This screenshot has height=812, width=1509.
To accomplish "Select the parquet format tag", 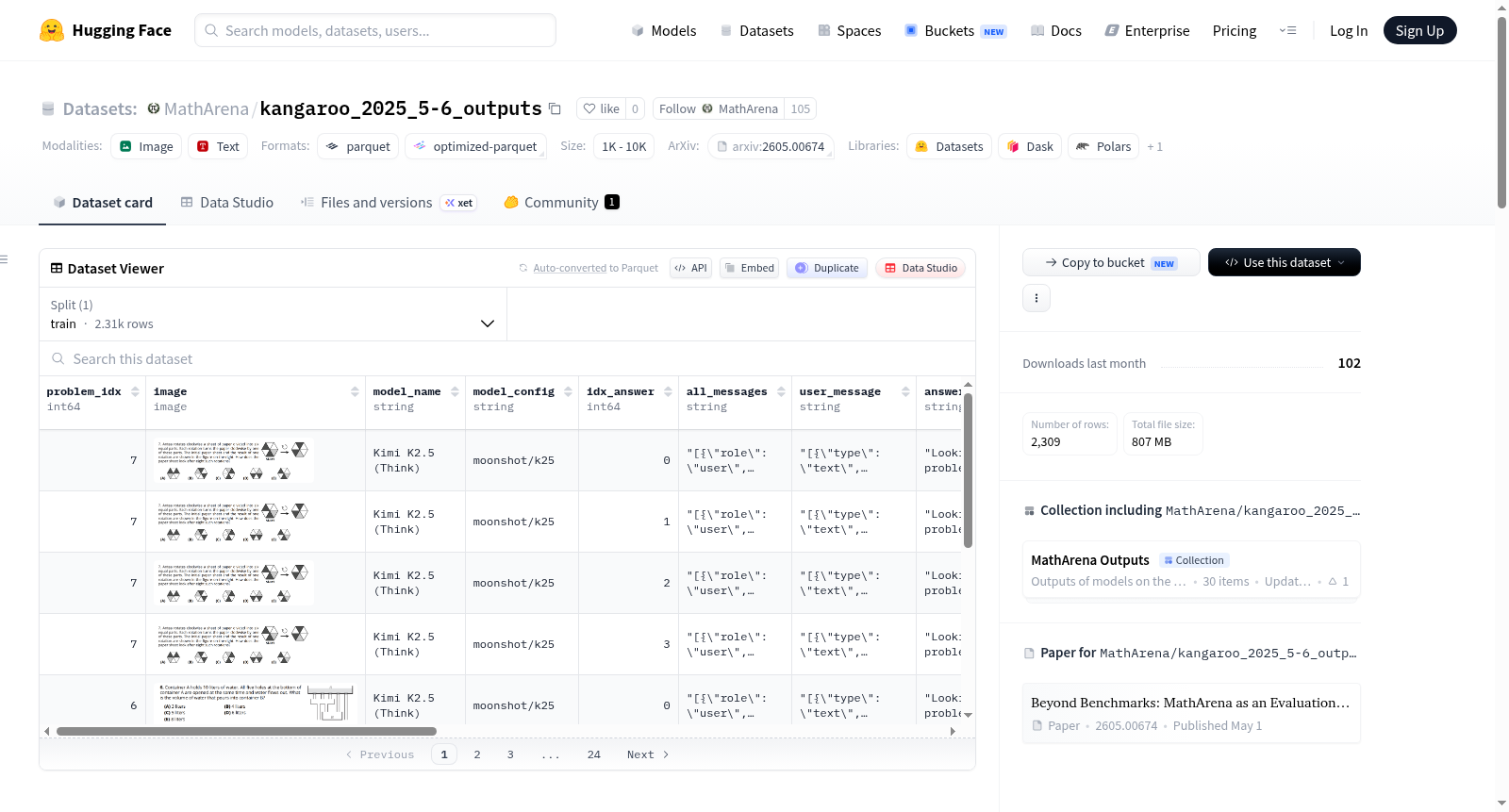I will (x=357, y=146).
